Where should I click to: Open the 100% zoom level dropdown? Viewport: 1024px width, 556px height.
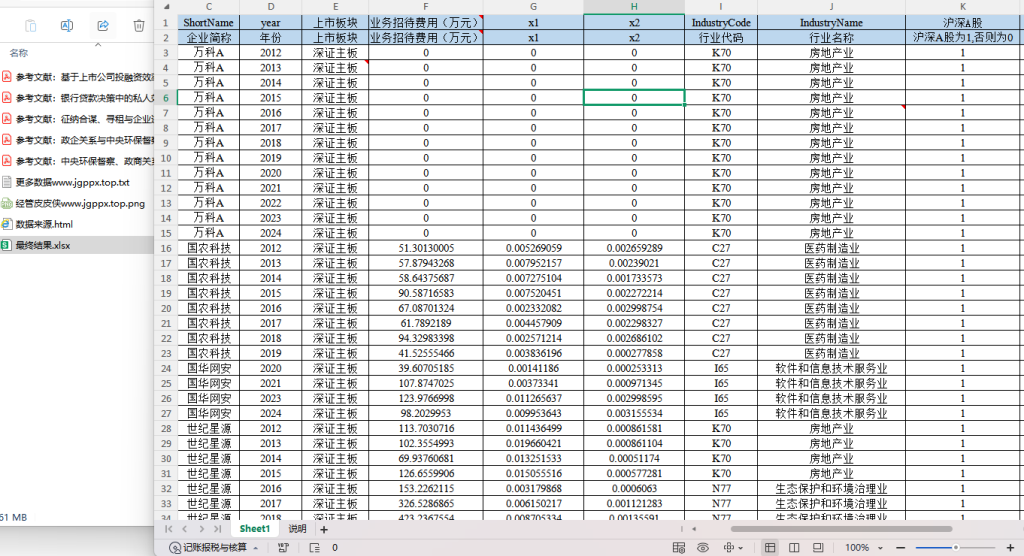(864, 548)
